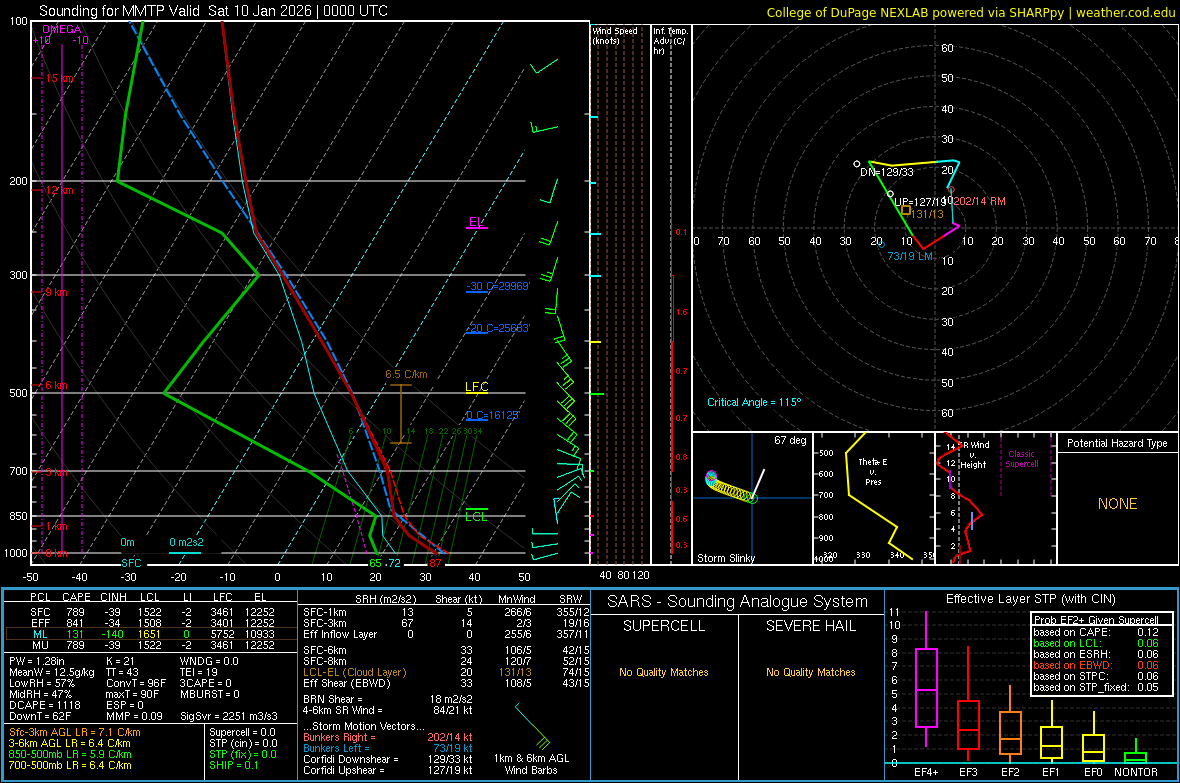Viewport: 1180px width, 783px height.
Task: Click the 'Classic Supercell' label
Action: click(1021, 459)
